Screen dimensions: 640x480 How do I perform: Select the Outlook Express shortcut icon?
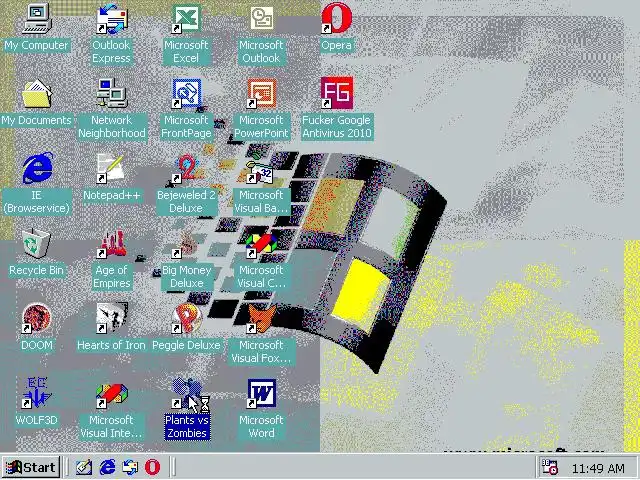point(111,18)
